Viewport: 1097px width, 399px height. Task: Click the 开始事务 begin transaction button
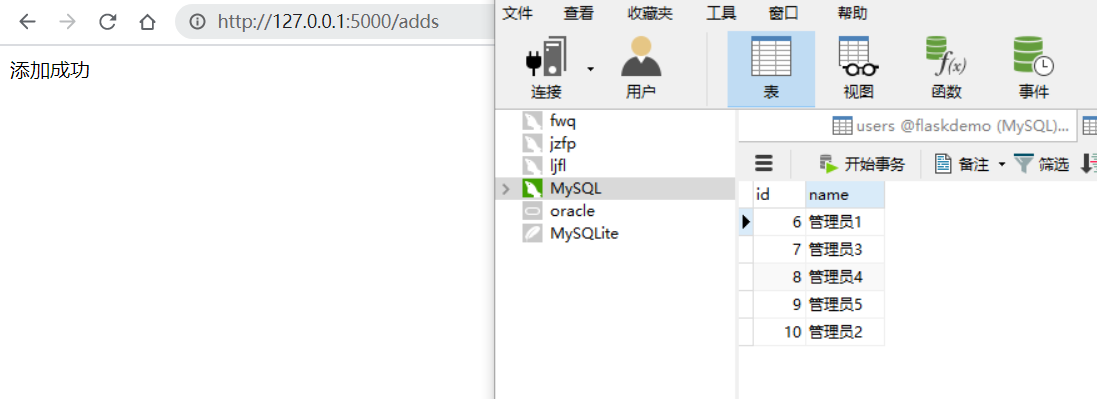(x=863, y=164)
